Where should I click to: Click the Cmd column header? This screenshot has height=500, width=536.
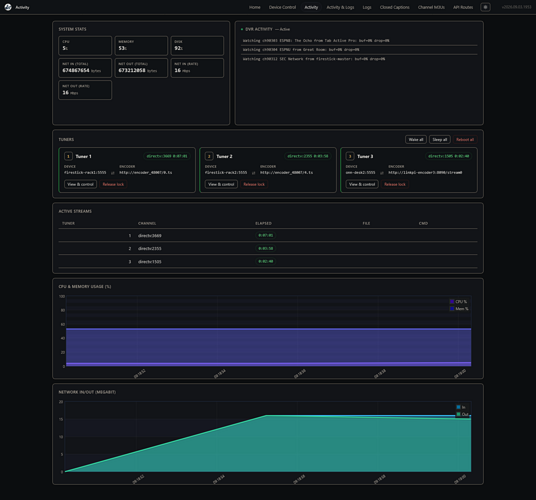[423, 224]
